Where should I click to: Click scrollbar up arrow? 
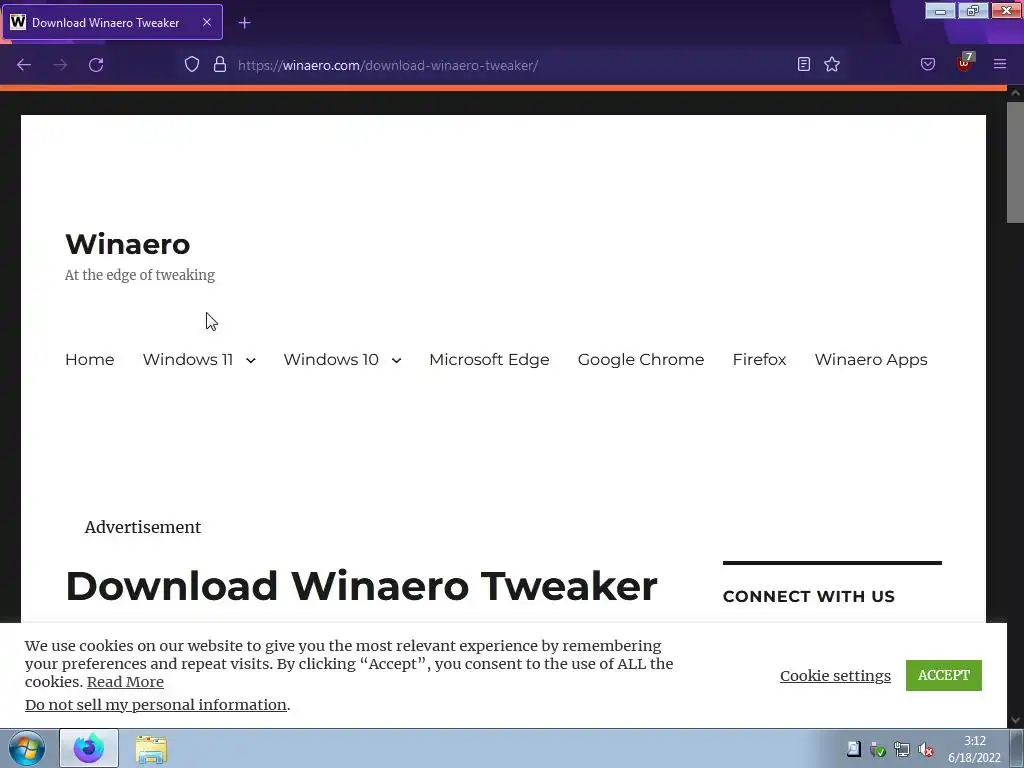(1016, 93)
